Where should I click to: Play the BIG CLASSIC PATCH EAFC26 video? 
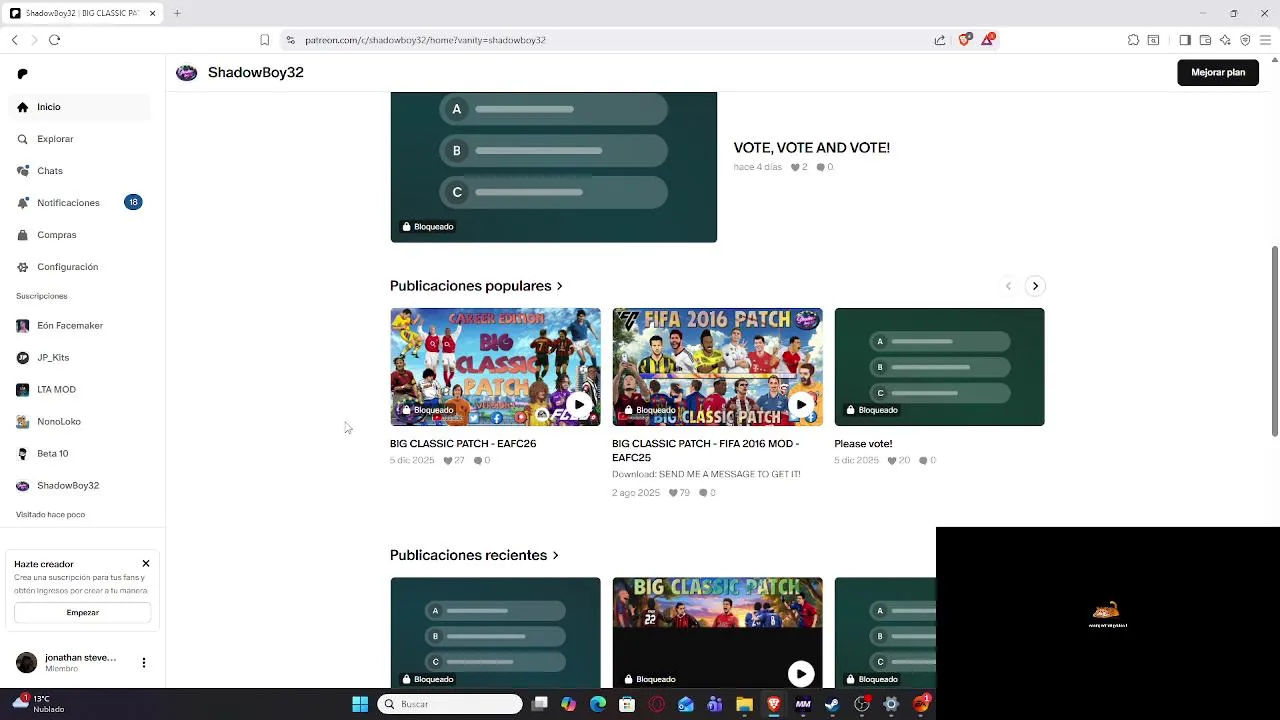(x=578, y=405)
